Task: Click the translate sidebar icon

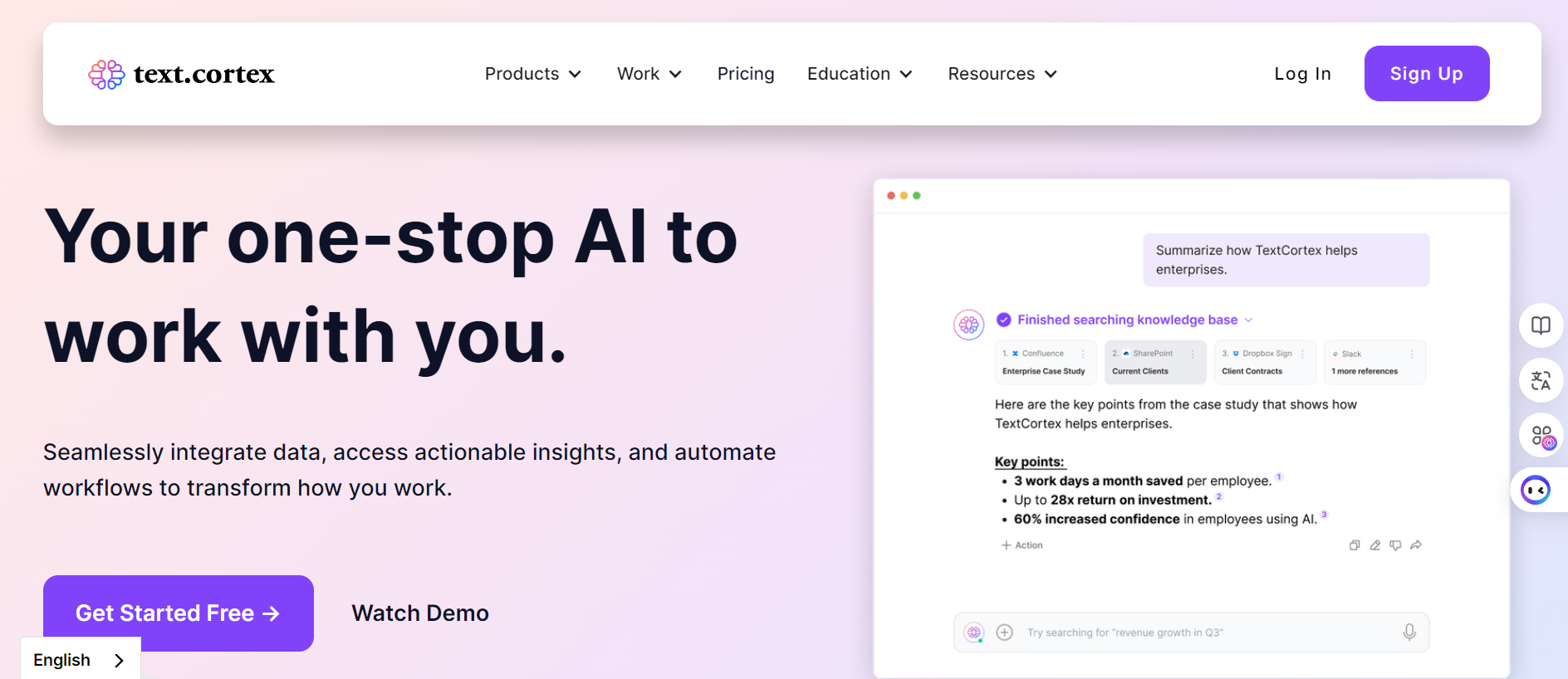Action: (1541, 380)
